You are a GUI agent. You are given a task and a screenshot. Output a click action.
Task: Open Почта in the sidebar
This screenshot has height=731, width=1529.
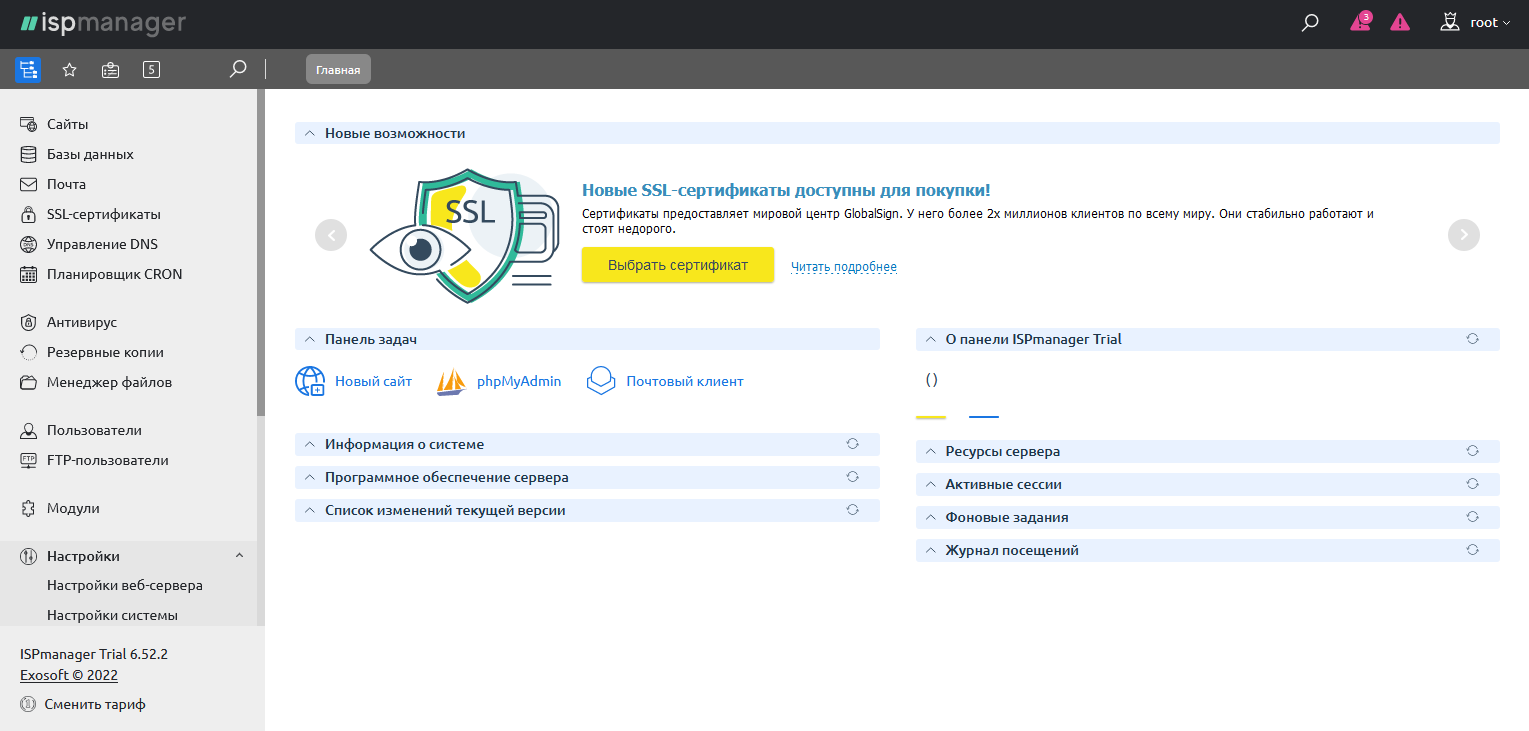66,184
